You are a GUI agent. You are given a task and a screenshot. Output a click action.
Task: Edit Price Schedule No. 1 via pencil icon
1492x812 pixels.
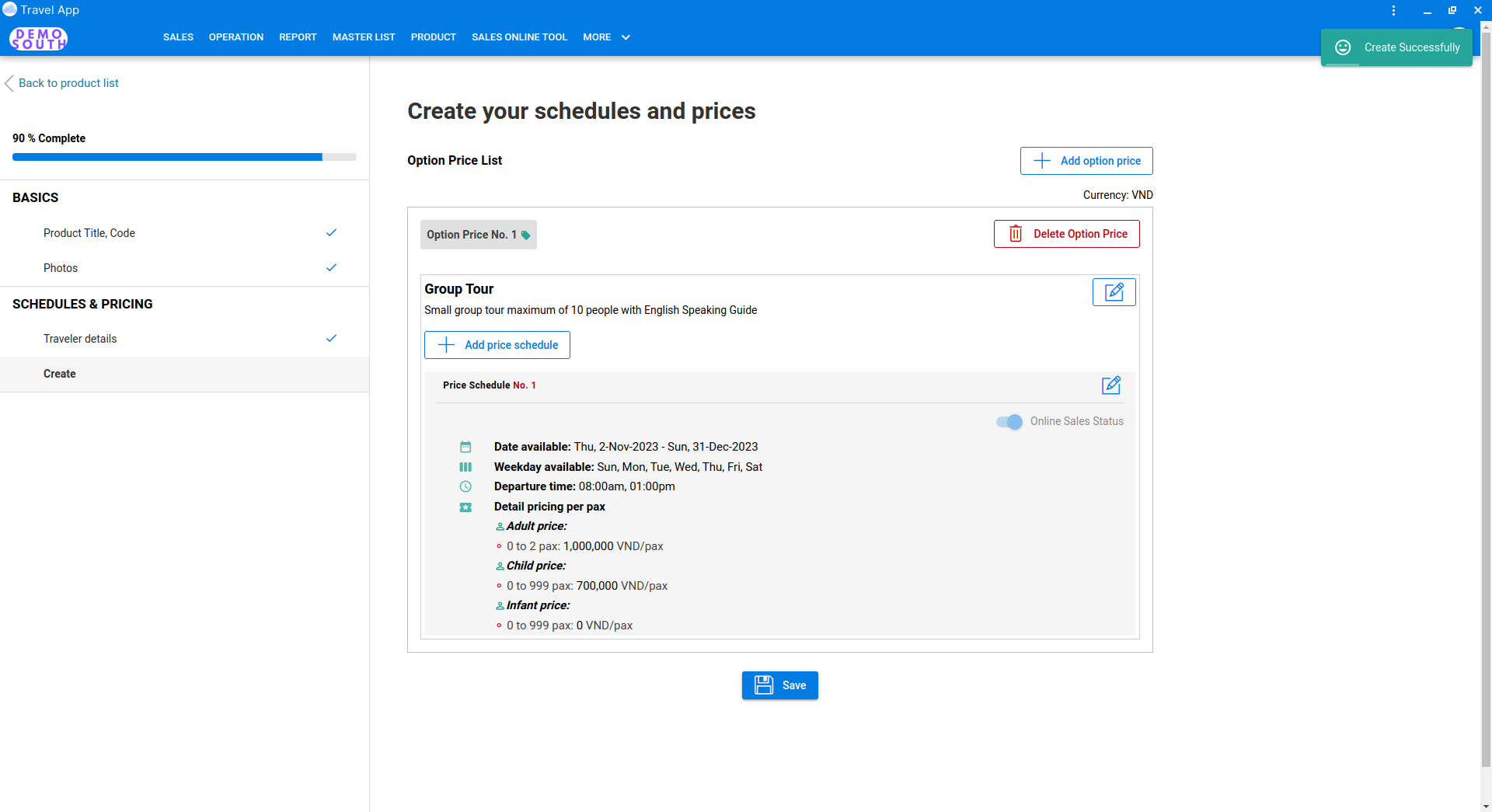click(1110, 385)
